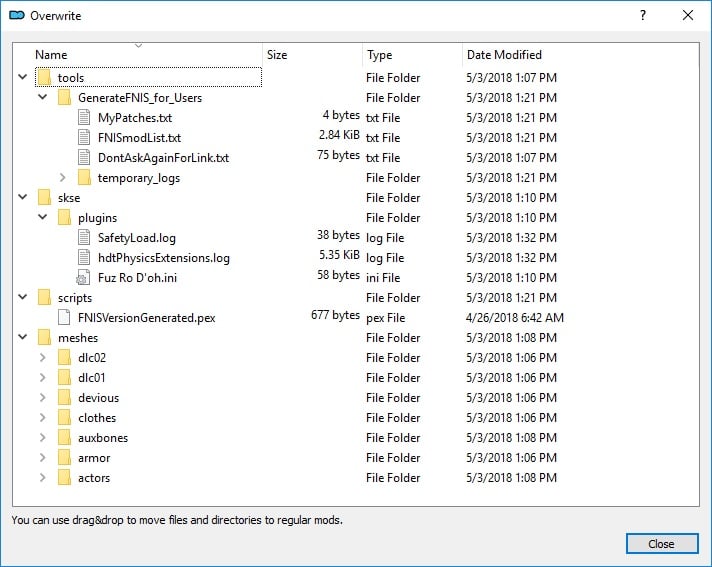
Task: Click the MyPatches.txt document icon
Action: click(84, 118)
